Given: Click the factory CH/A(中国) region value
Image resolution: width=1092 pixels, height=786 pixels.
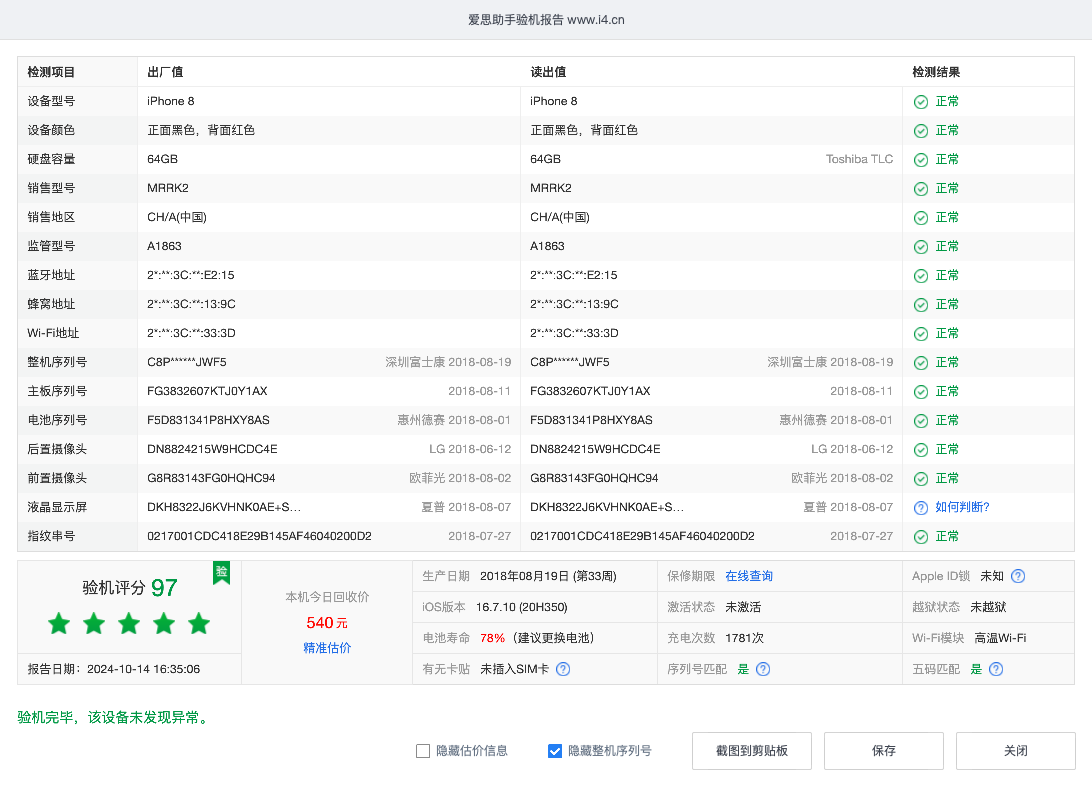Looking at the screenshot, I should click(x=177, y=218).
